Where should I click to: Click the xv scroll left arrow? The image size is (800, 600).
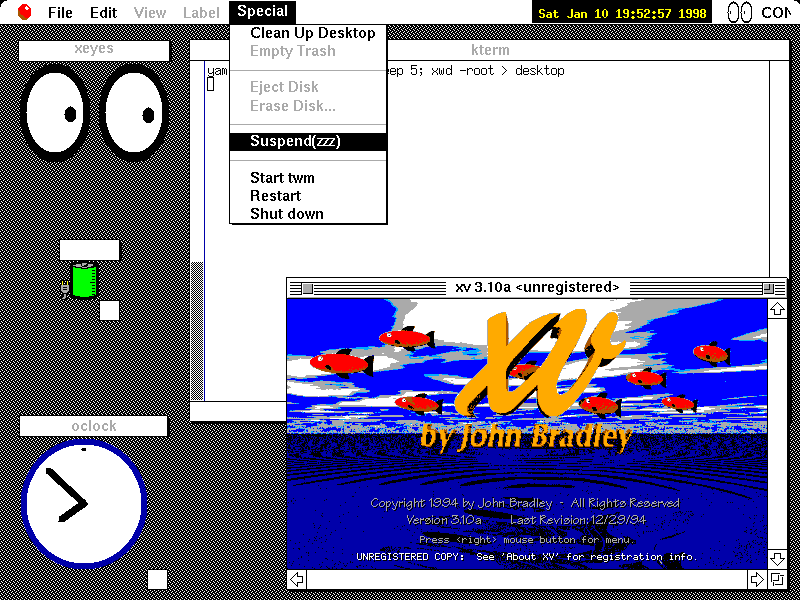[x=297, y=579]
